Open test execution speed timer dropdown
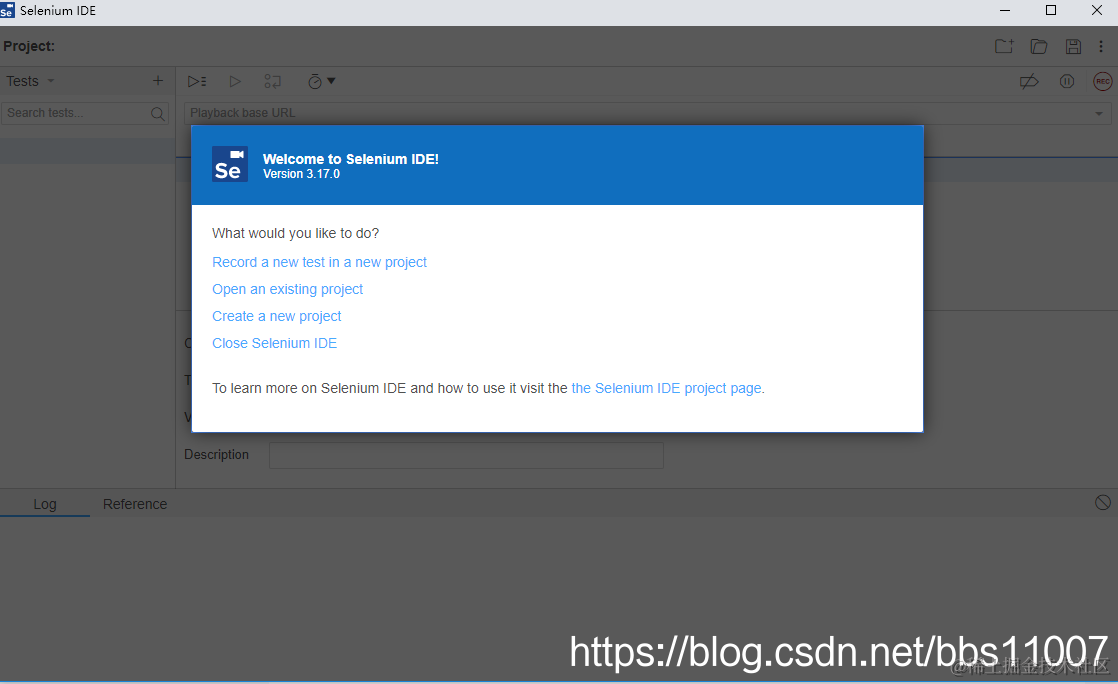 tap(321, 82)
